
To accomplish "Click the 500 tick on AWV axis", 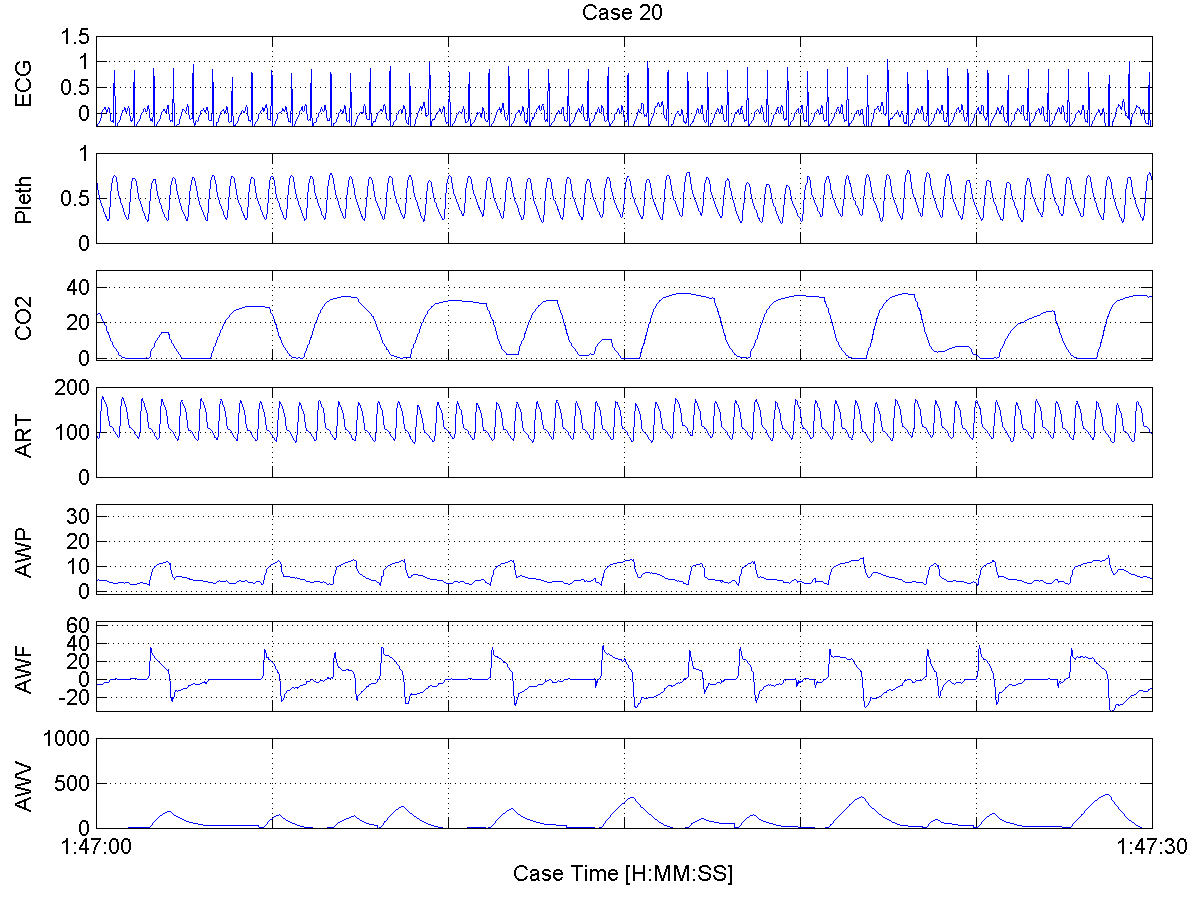I will pos(74,783).
